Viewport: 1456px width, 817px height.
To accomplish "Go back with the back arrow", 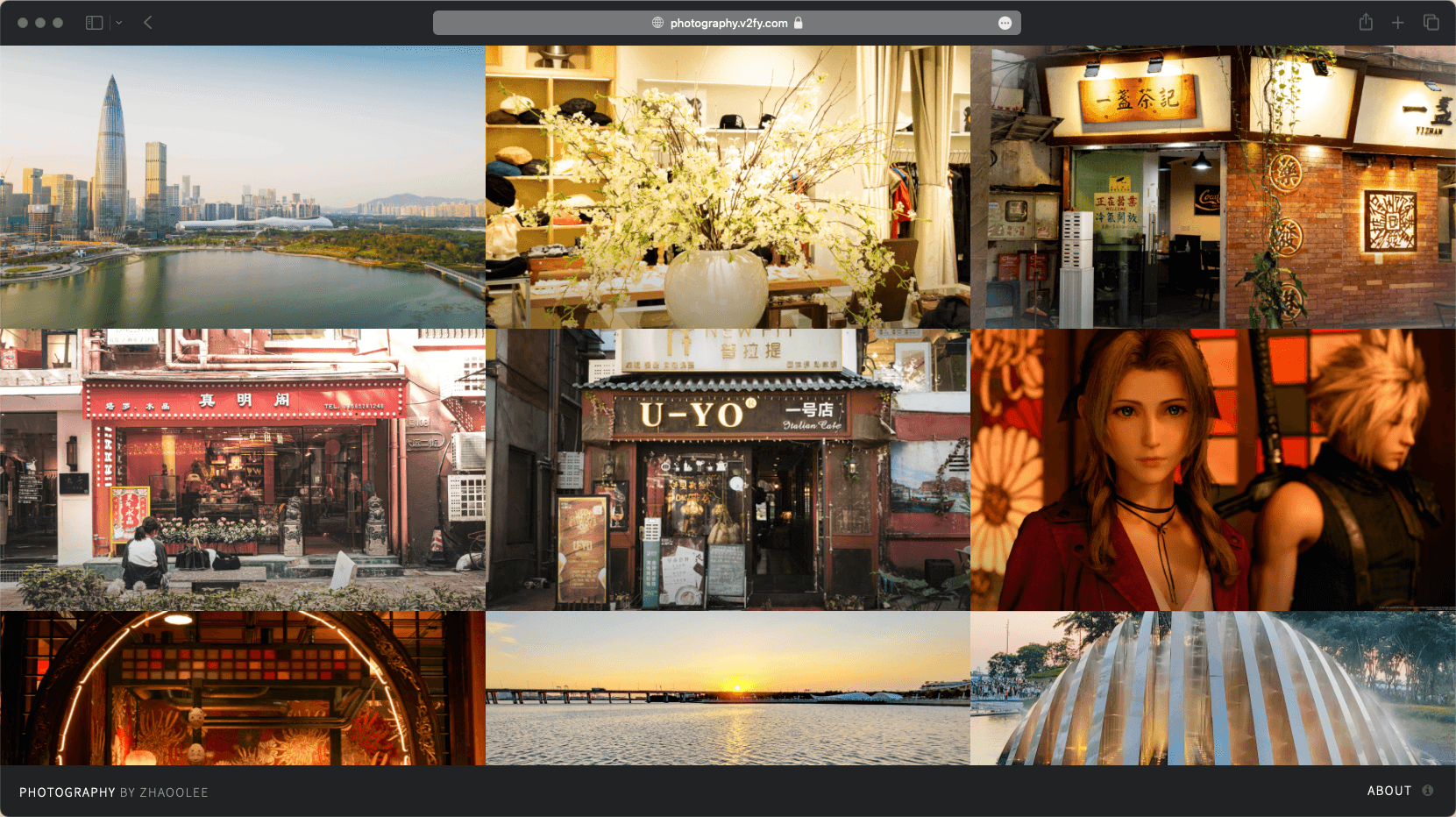I will point(148,23).
